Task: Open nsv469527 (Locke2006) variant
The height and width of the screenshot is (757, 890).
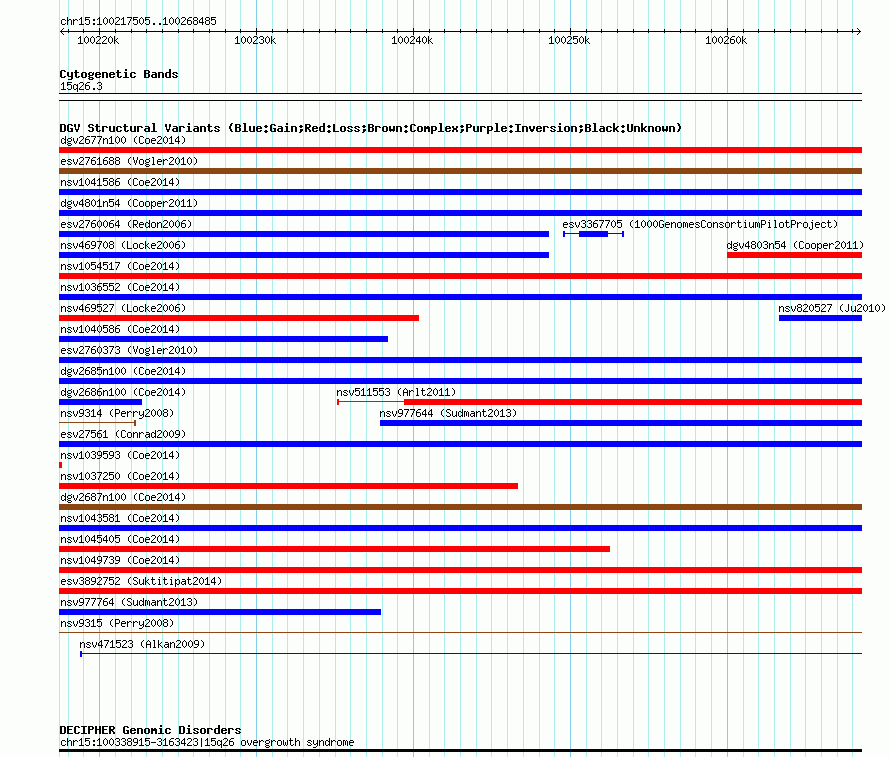Action: [x=123, y=308]
